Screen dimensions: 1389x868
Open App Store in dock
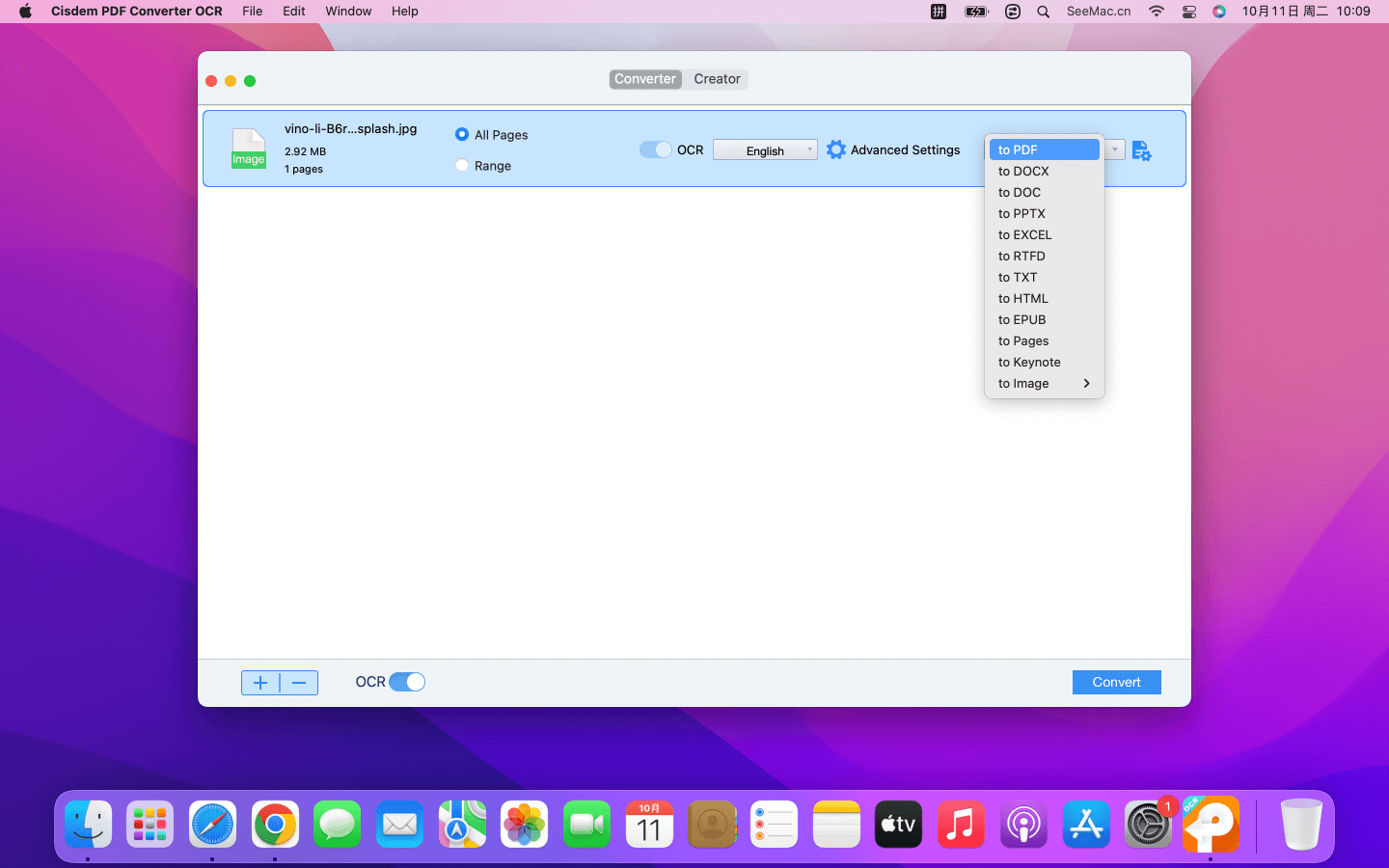point(1086,825)
